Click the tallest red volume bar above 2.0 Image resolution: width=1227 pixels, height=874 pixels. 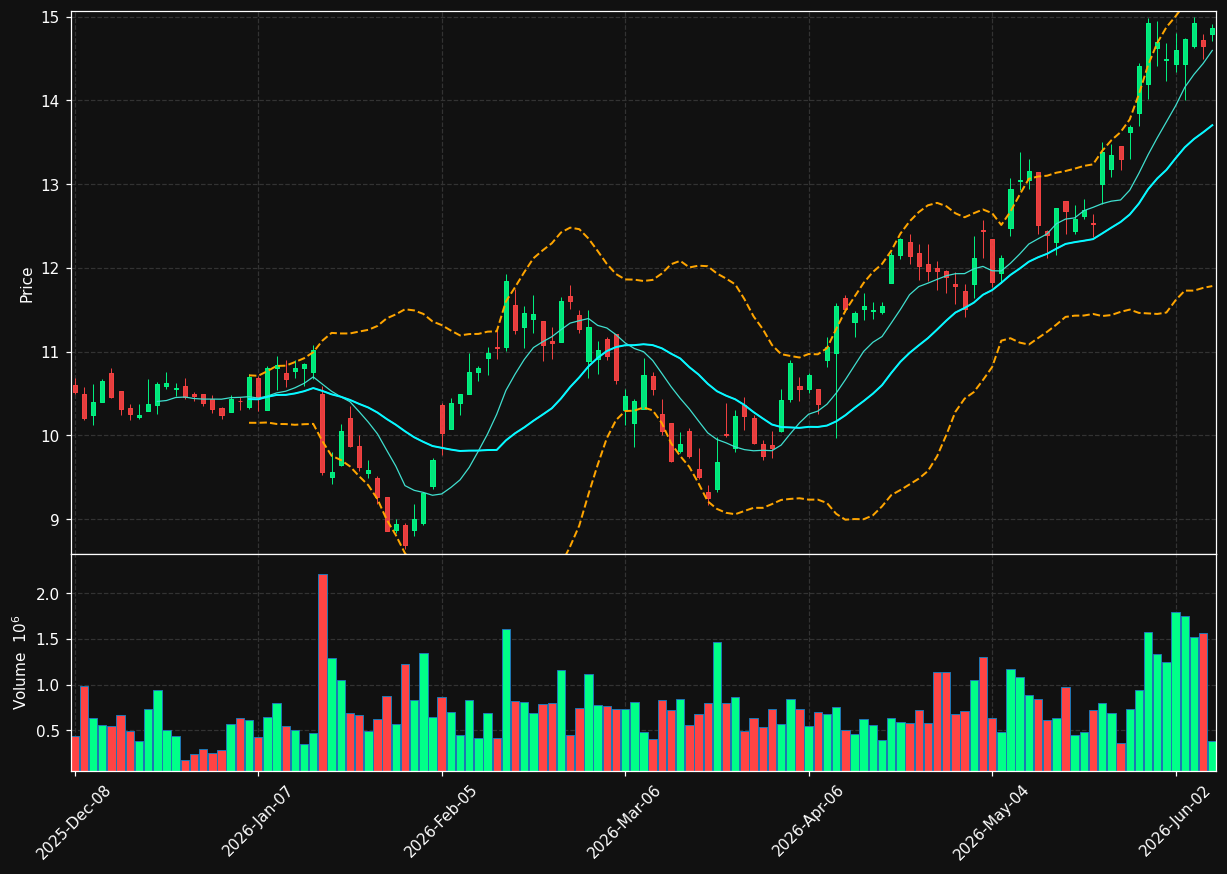pyautogui.click(x=323, y=672)
